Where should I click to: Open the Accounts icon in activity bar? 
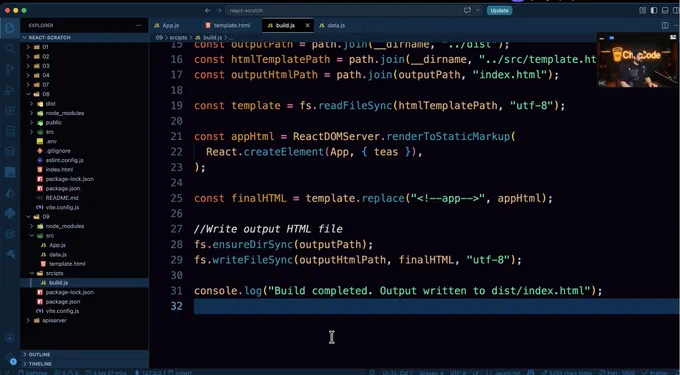pos(10,337)
